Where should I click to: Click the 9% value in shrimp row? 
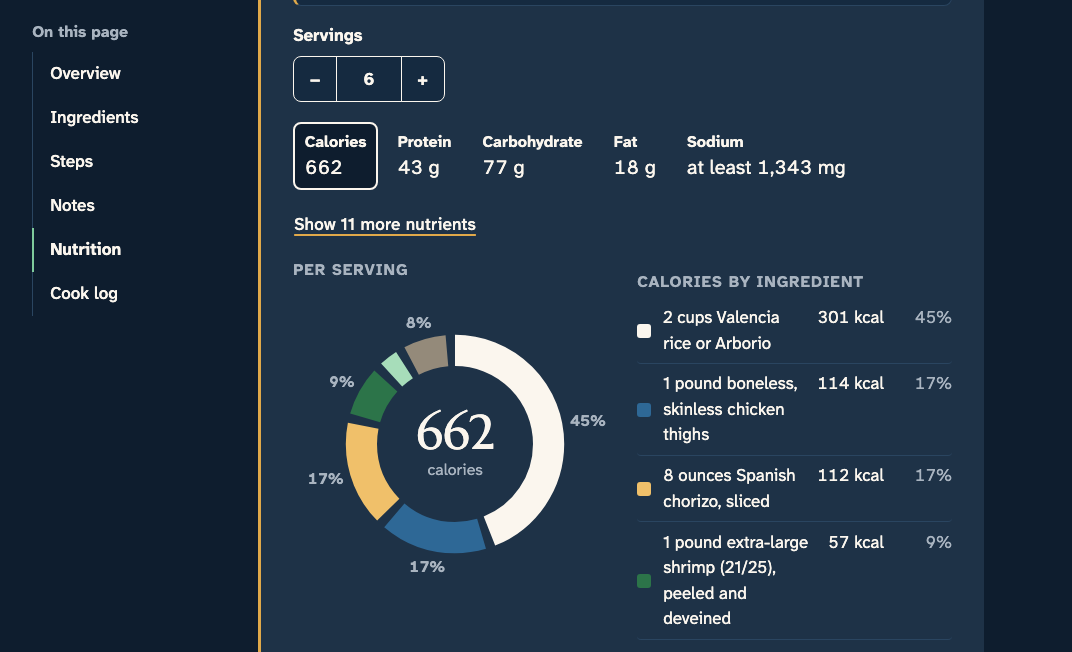[x=939, y=542]
